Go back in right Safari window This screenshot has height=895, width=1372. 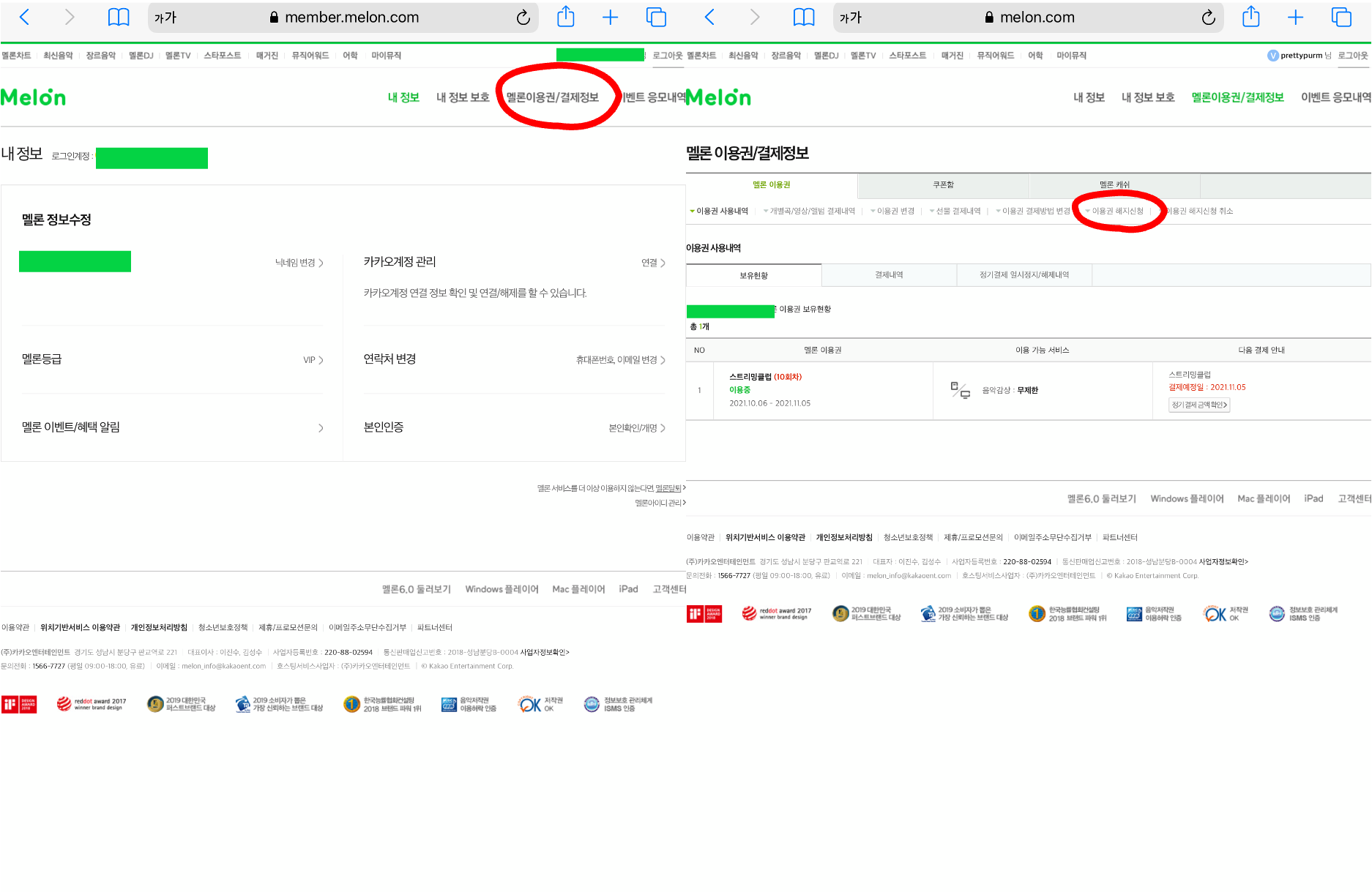click(x=709, y=18)
